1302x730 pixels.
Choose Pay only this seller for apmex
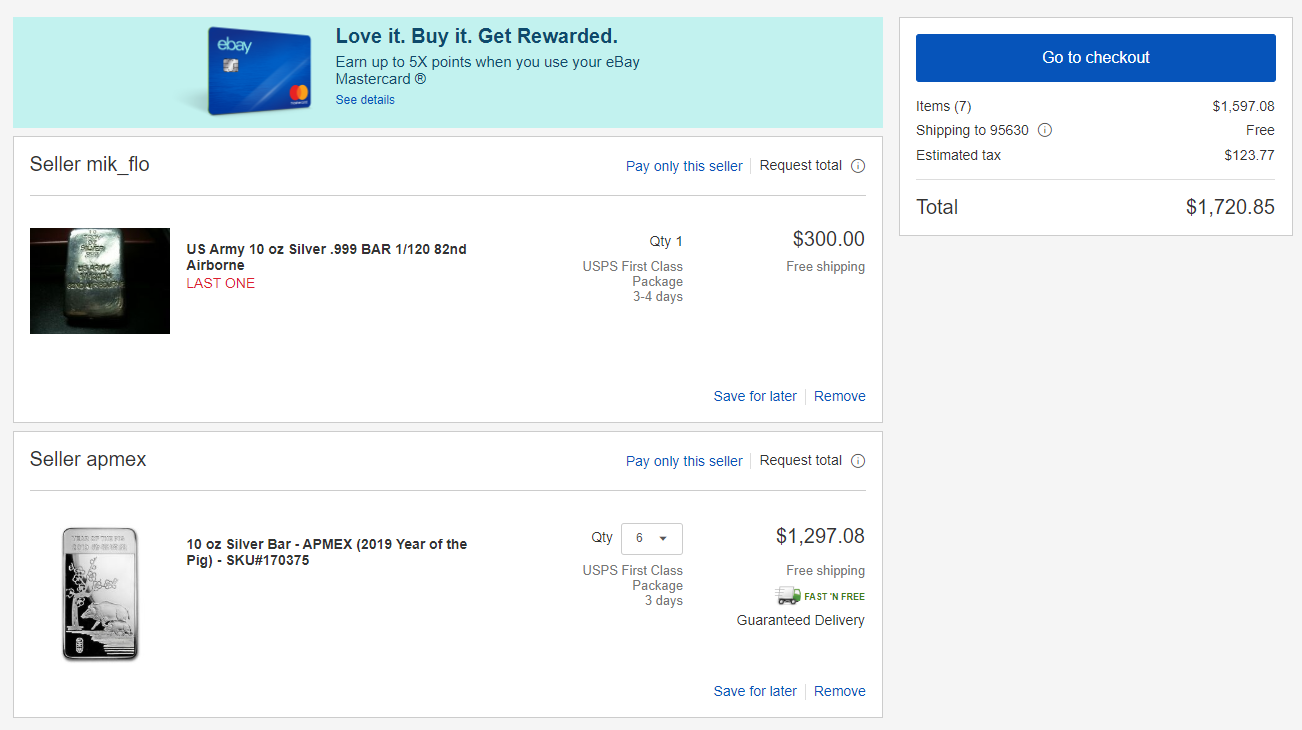point(684,461)
